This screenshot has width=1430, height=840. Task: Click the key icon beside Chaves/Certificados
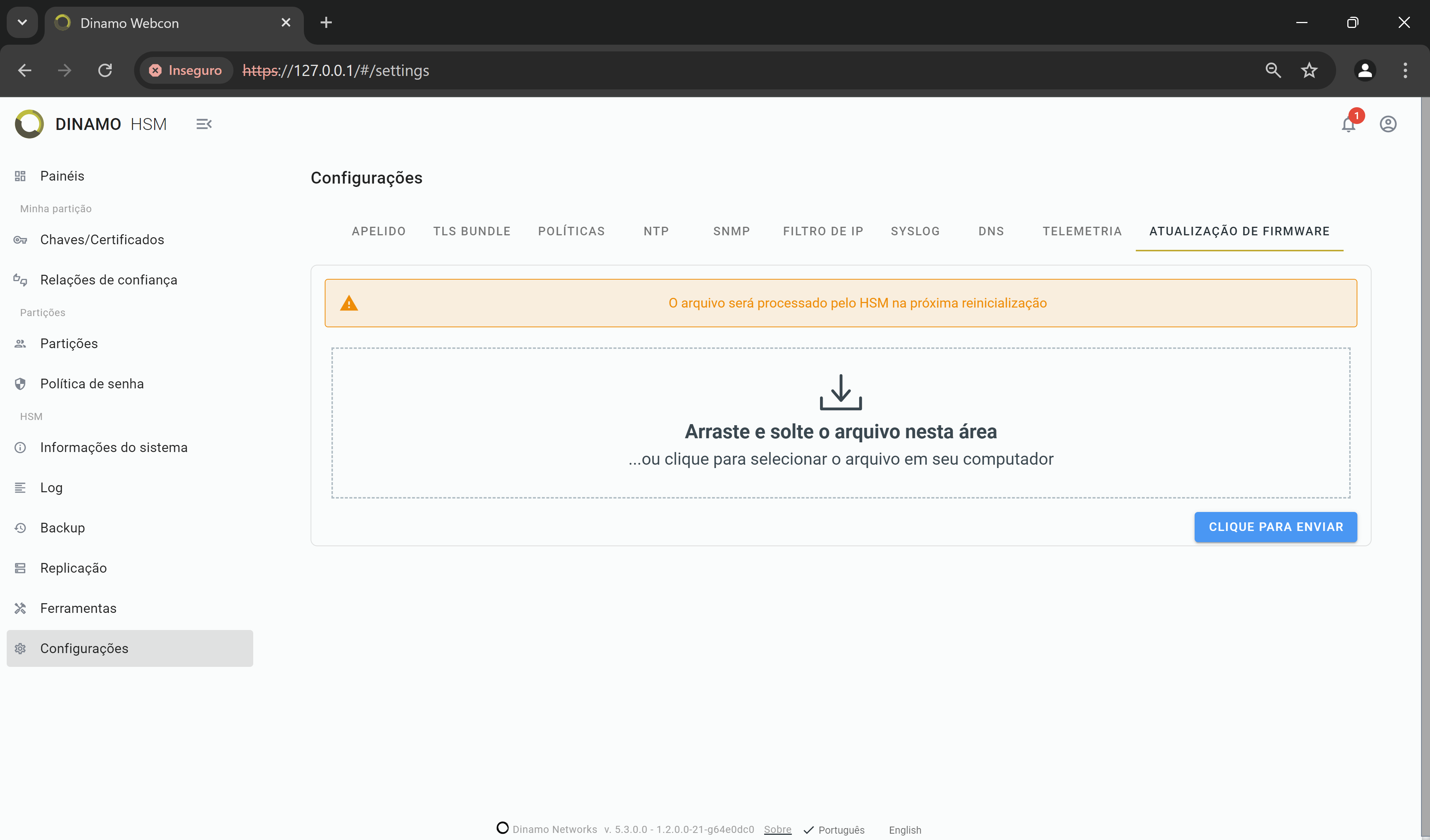(20, 239)
